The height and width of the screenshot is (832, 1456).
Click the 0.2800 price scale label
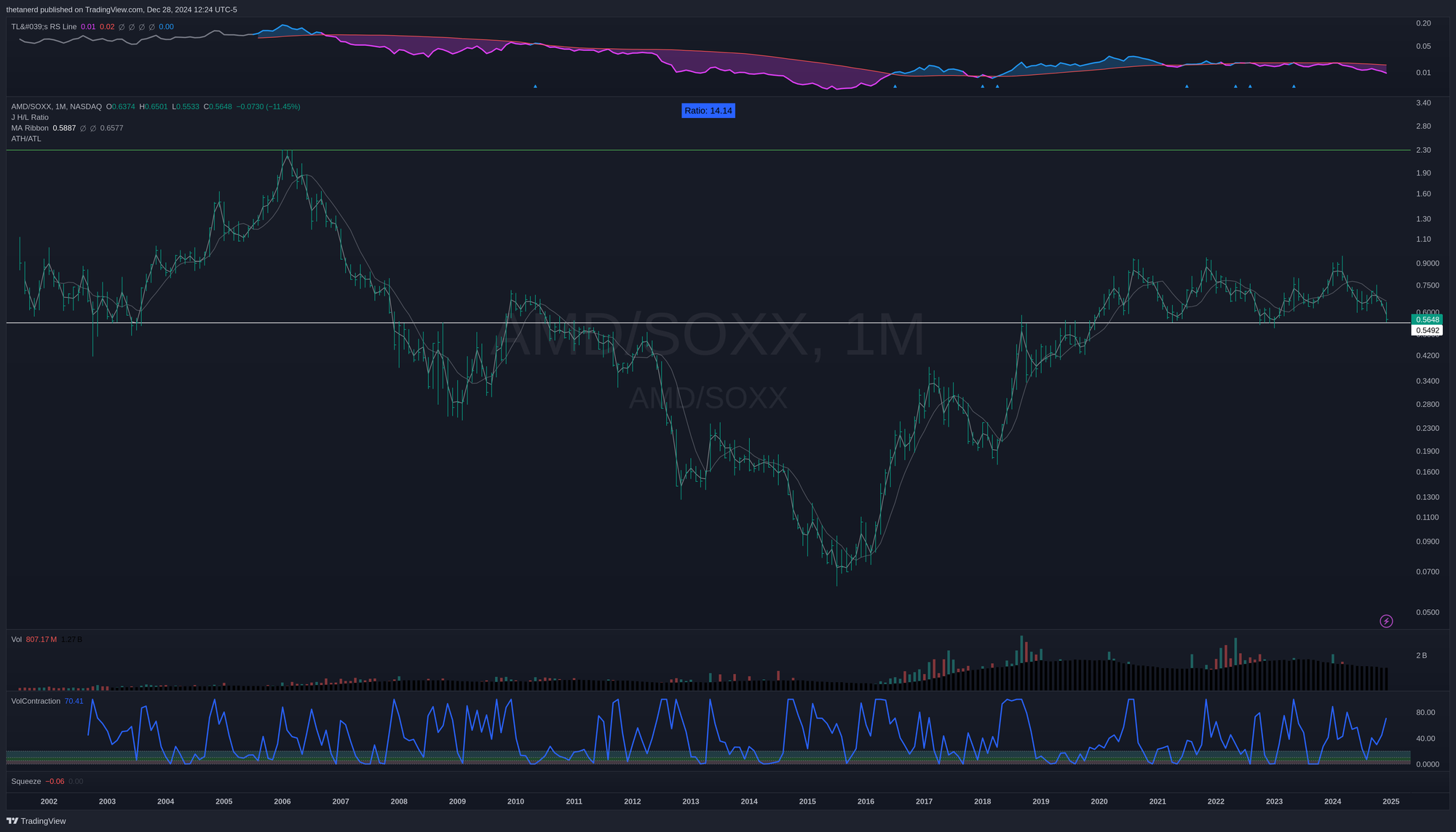(x=1427, y=405)
